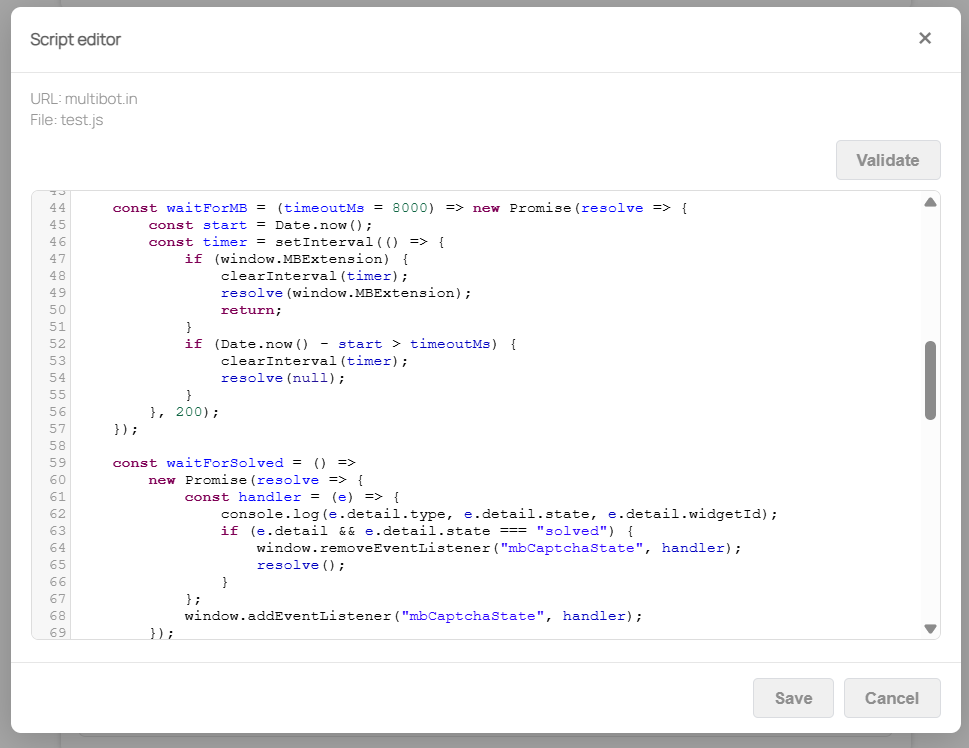969x748 pixels.
Task: Click the multibot.in URL text
Action: point(101,99)
